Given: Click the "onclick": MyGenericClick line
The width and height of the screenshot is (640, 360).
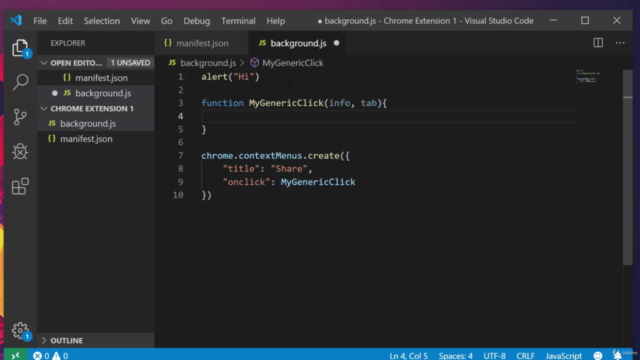Looking at the screenshot, I should (289, 182).
